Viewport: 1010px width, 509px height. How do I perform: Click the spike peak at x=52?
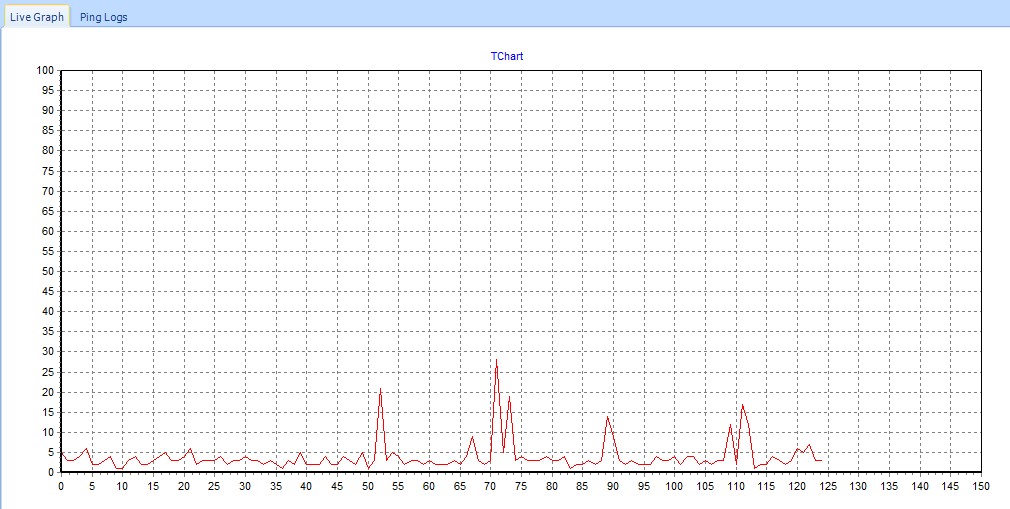tap(380, 389)
